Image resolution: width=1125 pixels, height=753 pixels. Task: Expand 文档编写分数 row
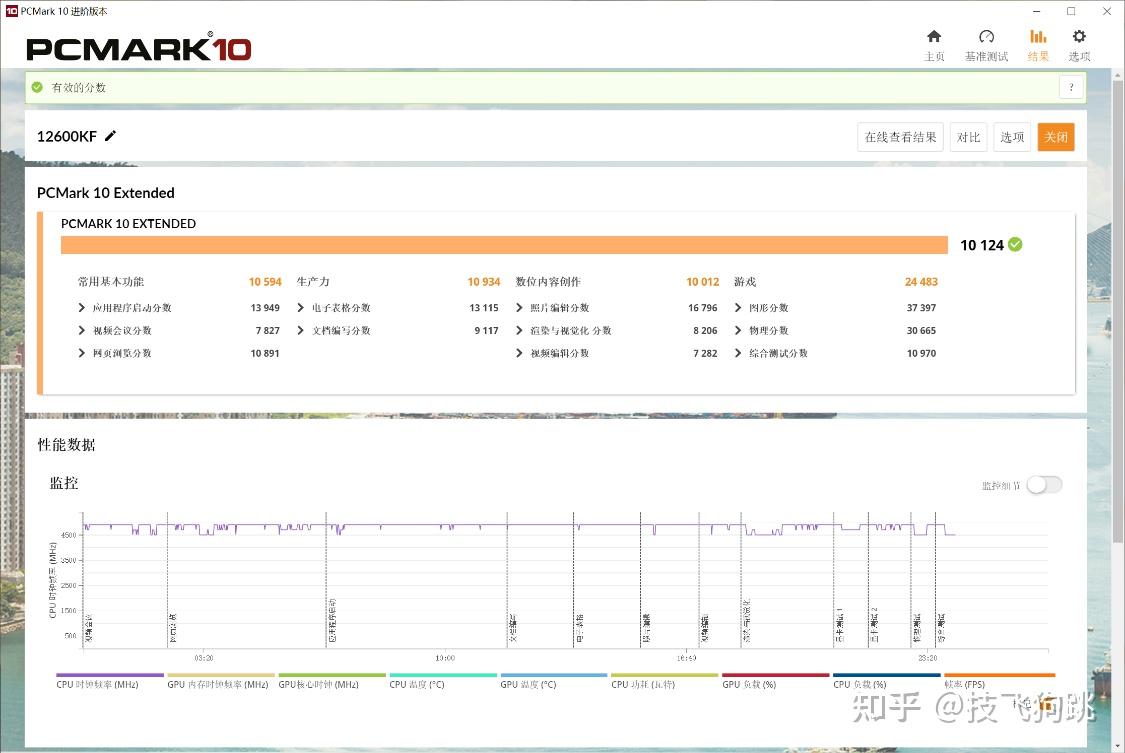coord(301,331)
